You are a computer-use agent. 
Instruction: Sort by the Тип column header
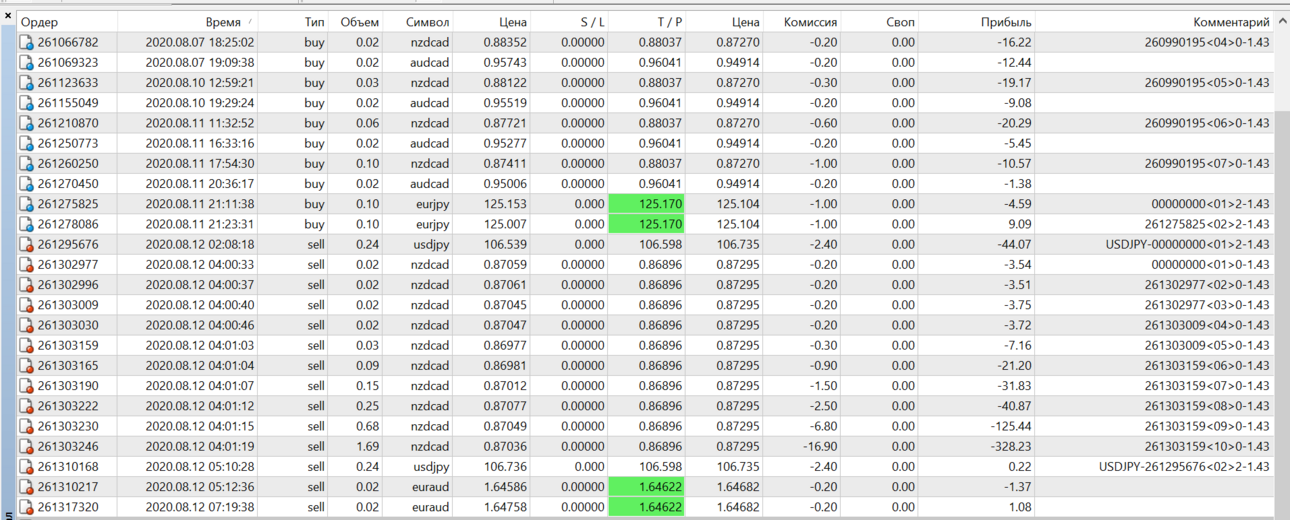[x=292, y=21]
